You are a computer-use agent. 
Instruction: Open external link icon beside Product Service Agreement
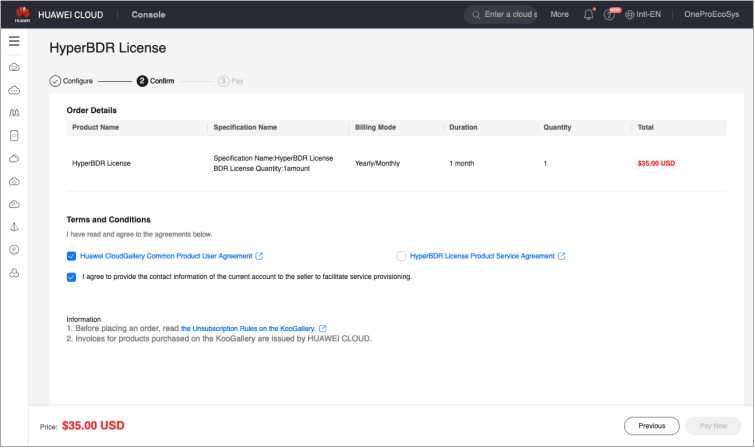pyautogui.click(x=561, y=256)
